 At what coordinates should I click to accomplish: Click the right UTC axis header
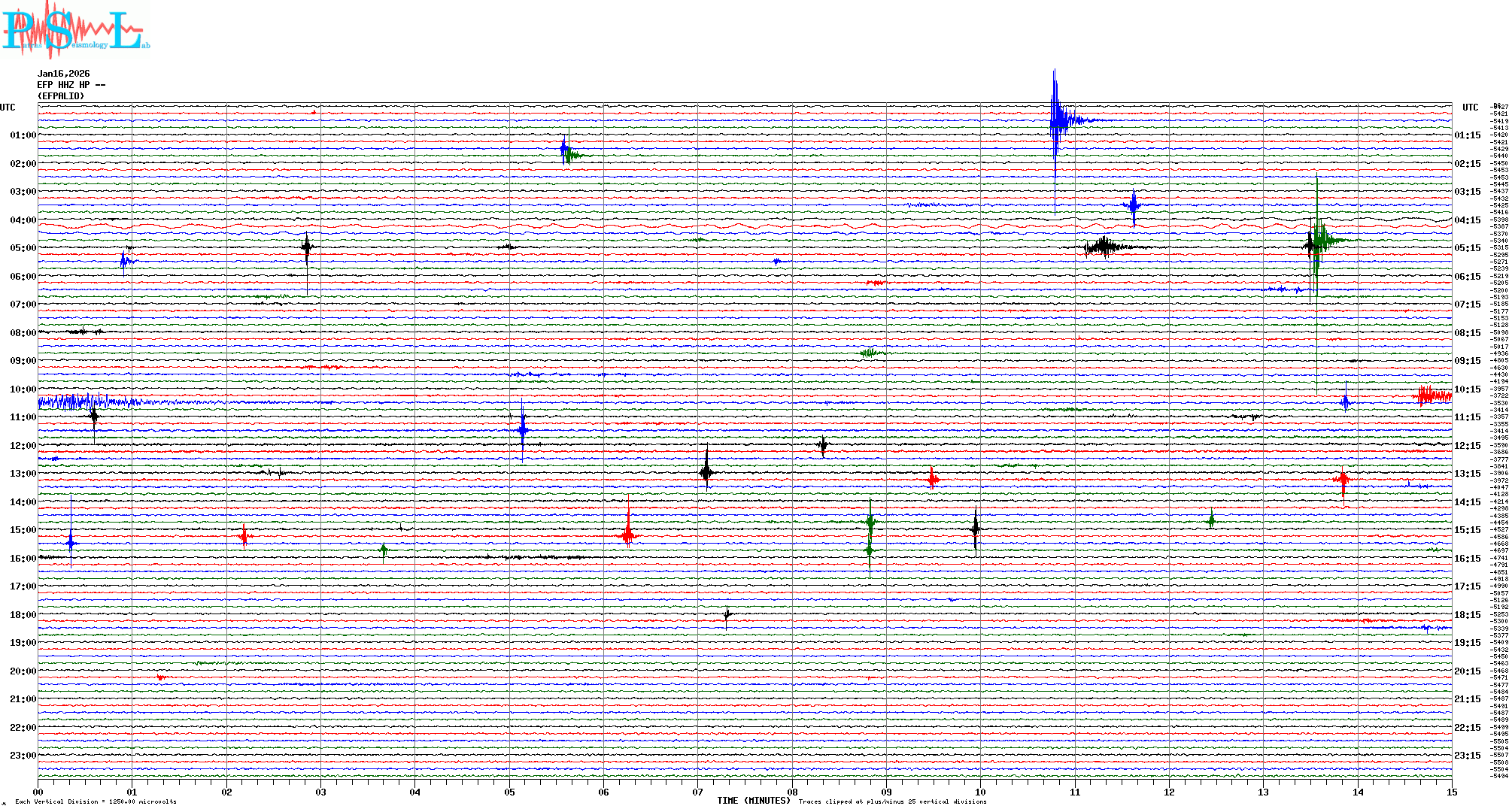tap(1470, 108)
